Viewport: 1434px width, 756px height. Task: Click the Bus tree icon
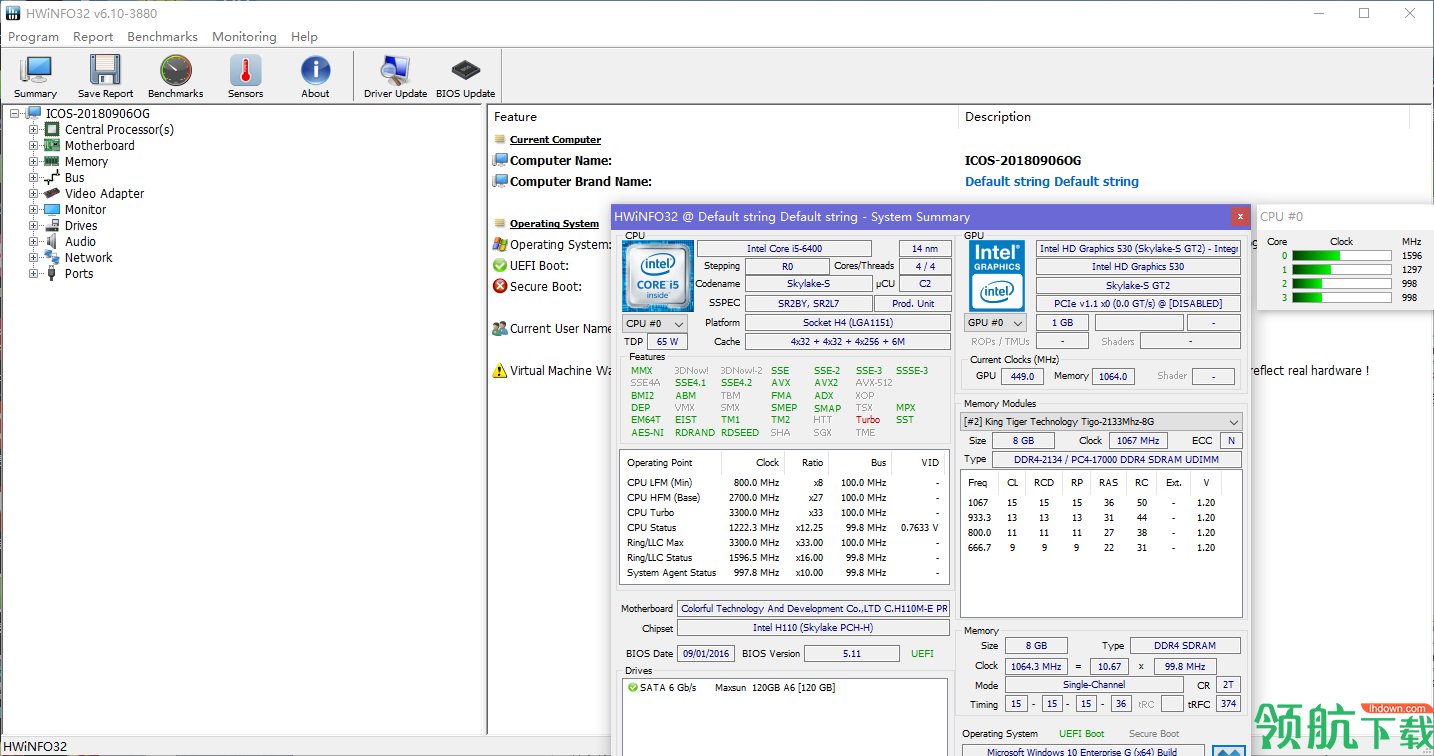(52, 177)
